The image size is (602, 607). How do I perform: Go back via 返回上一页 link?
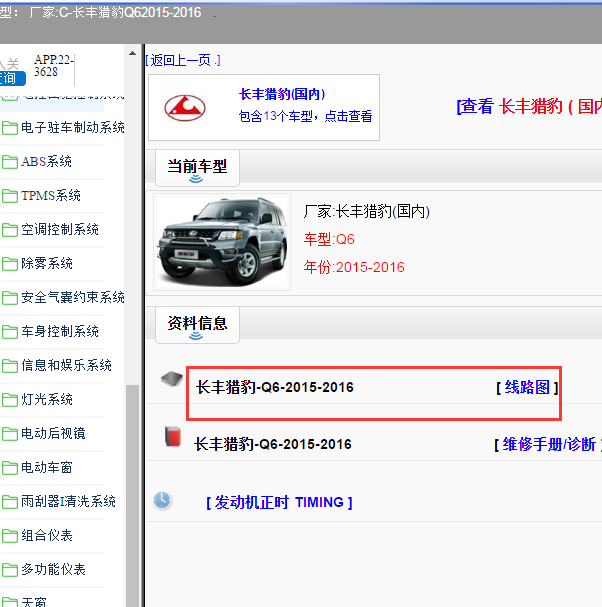tap(183, 60)
